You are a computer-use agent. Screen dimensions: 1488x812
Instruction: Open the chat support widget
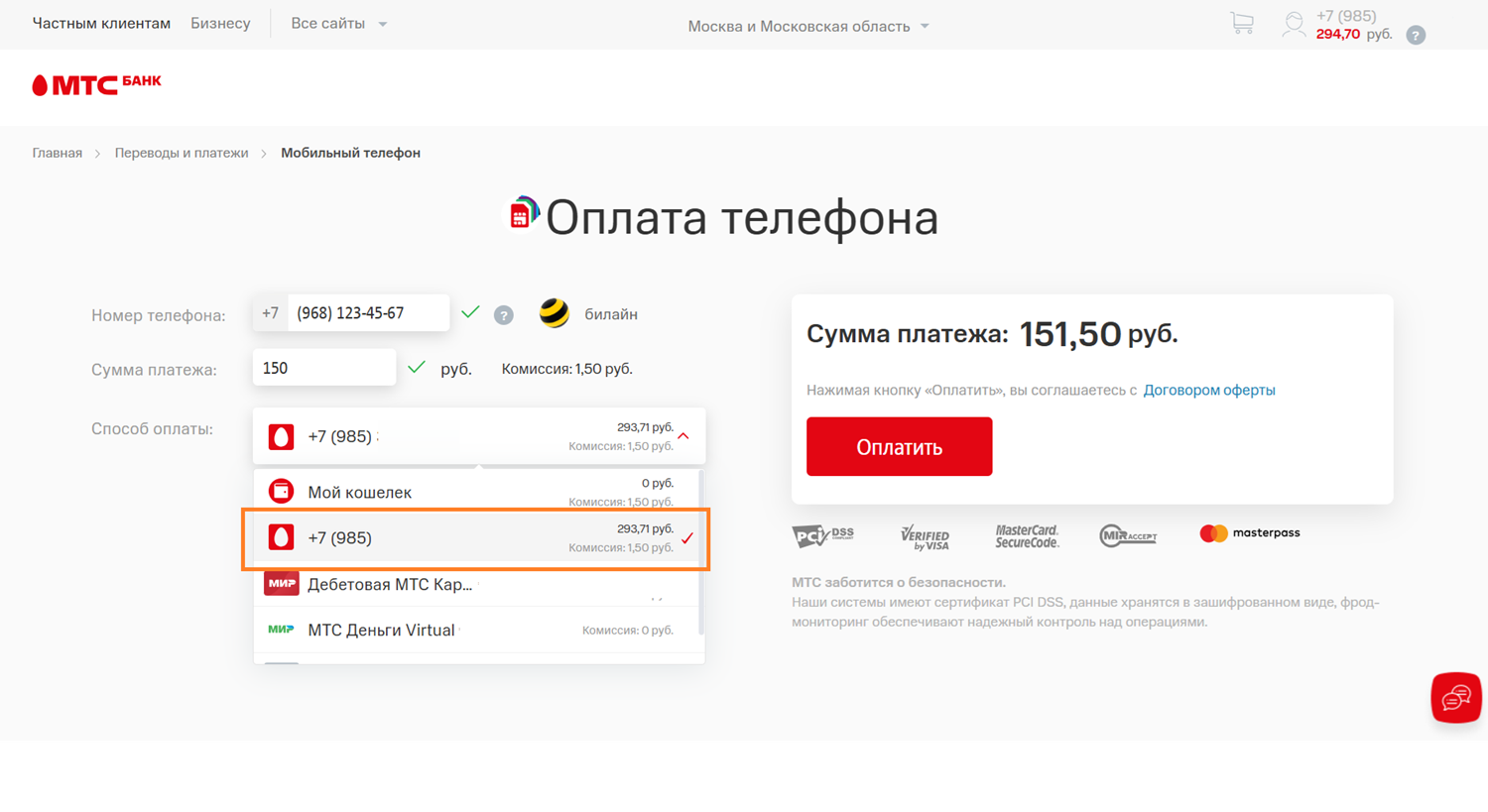pos(1455,697)
